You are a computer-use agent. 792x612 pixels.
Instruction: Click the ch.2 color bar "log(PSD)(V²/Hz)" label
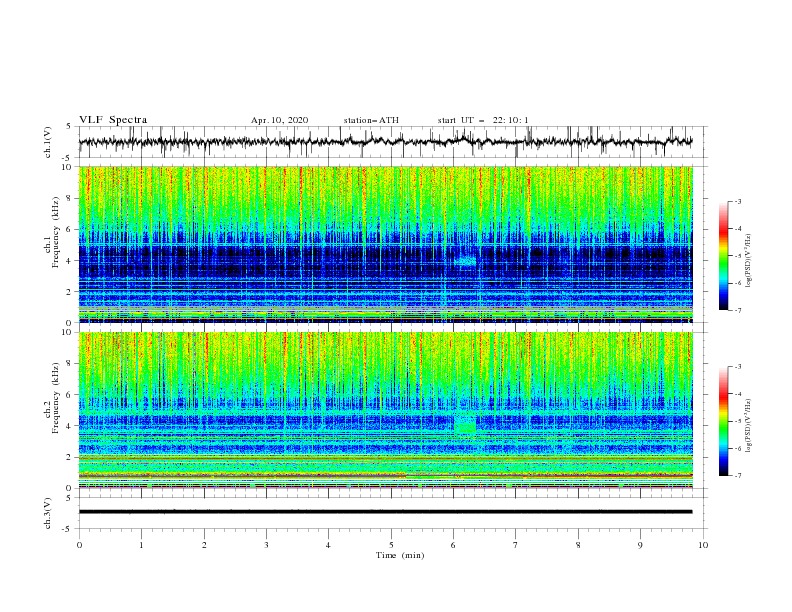(x=748, y=426)
